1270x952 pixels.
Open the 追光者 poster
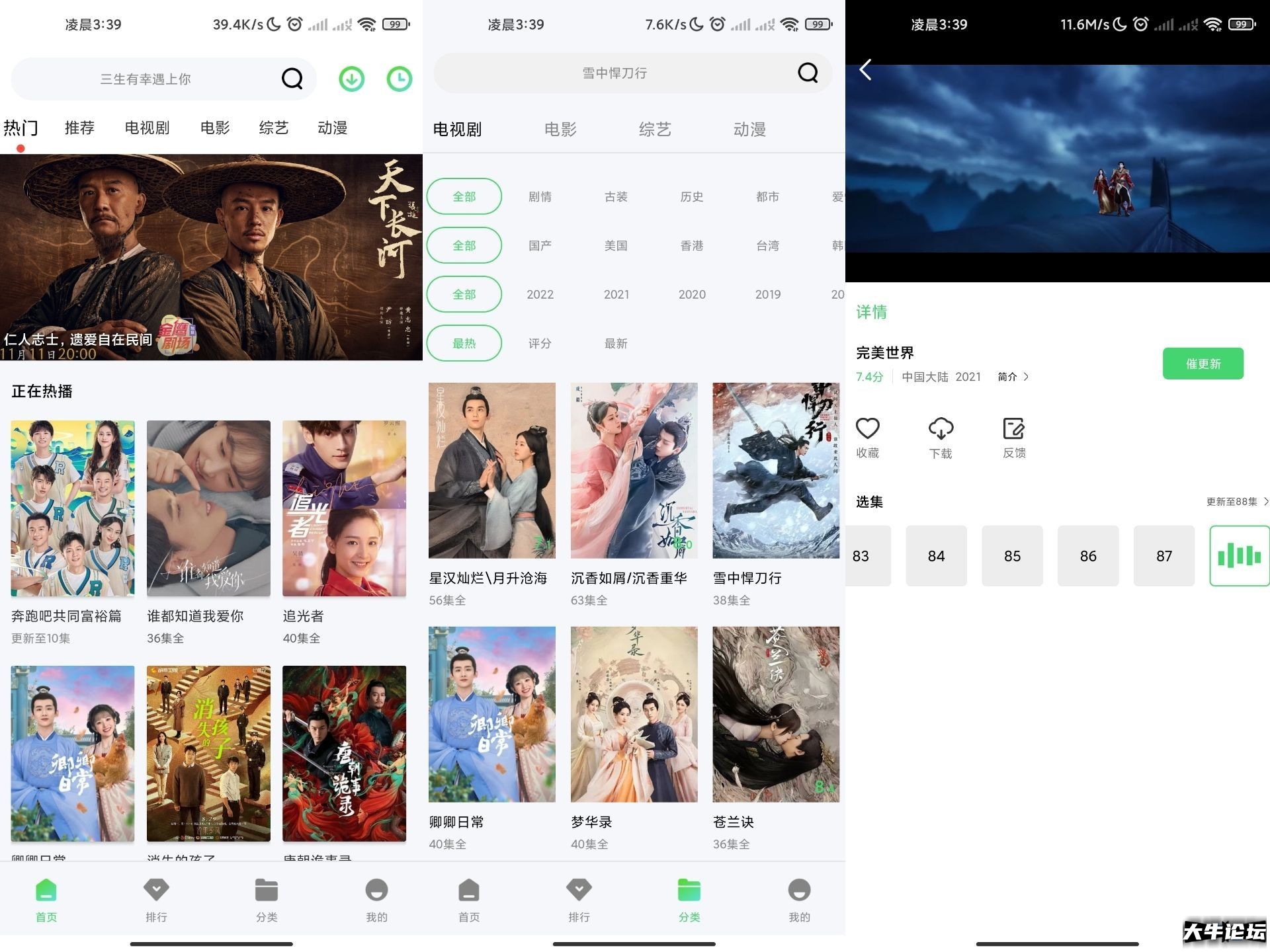[x=344, y=508]
